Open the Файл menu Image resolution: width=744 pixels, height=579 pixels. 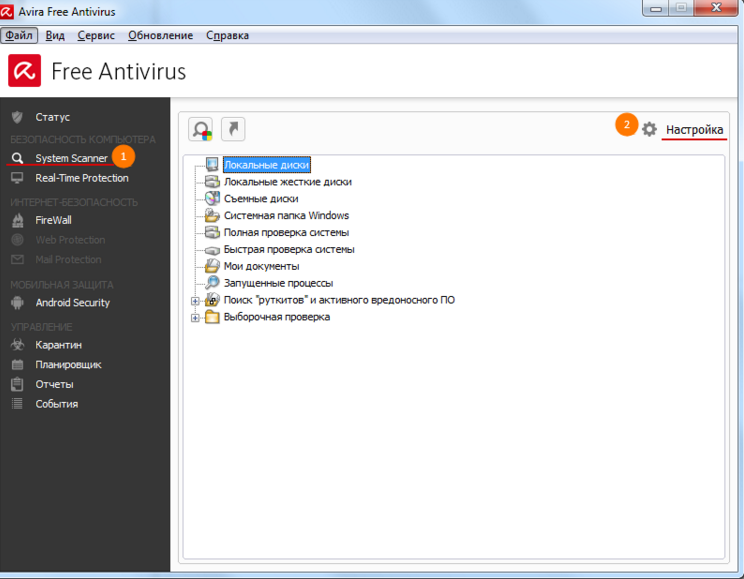click(19, 35)
